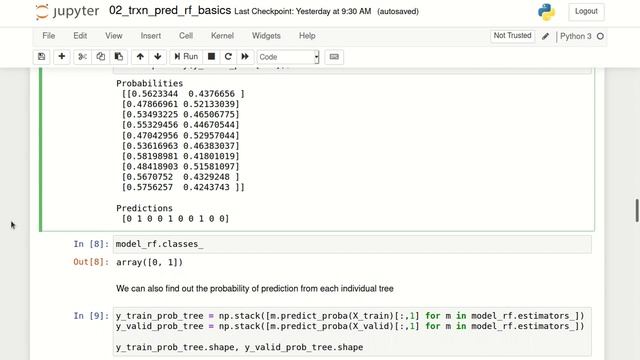The image size is (640, 360).
Task: Open the Insert menu
Action: 151,36
